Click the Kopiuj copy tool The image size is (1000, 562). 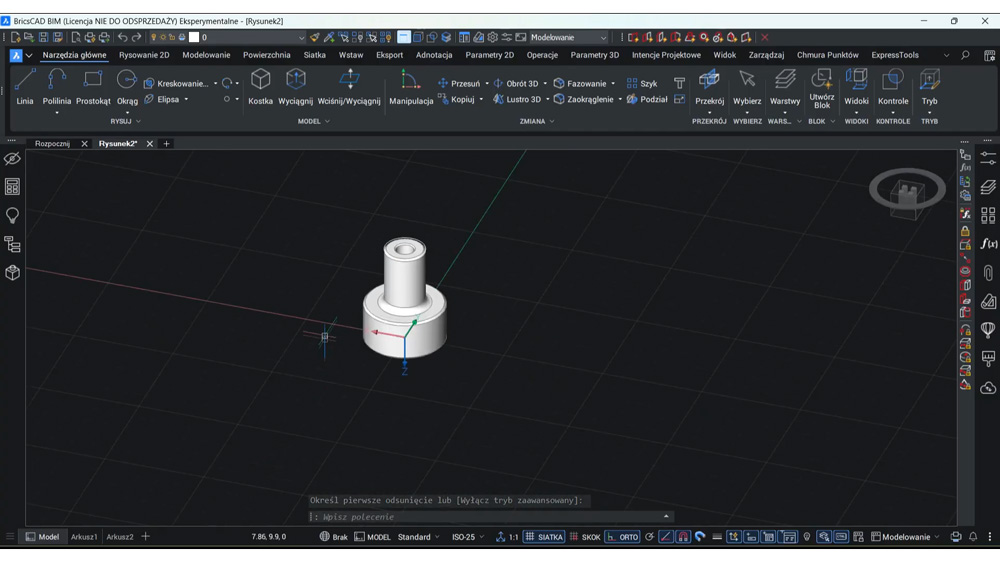[457, 100]
